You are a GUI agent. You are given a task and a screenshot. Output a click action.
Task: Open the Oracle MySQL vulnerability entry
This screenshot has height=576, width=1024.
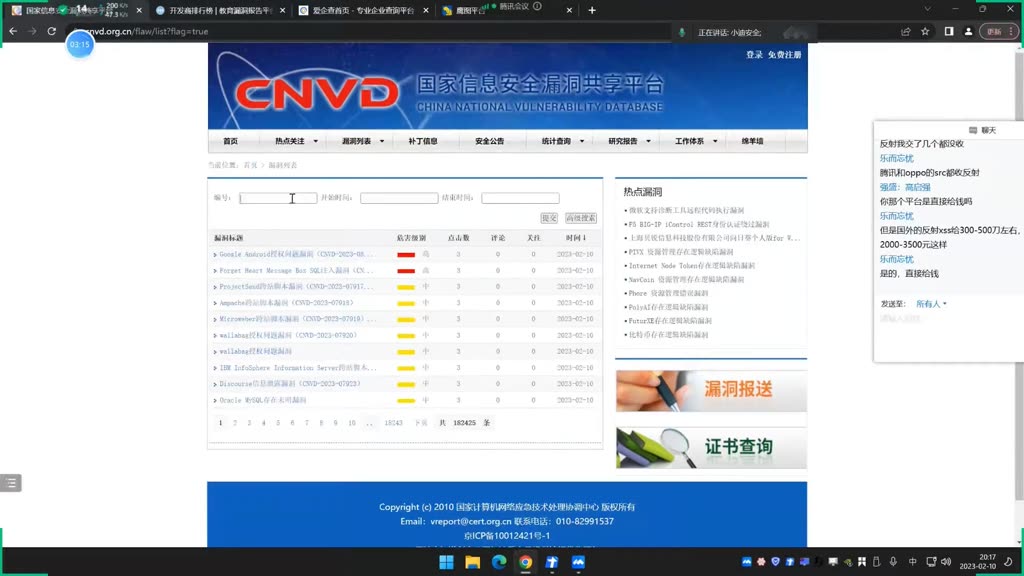263,400
